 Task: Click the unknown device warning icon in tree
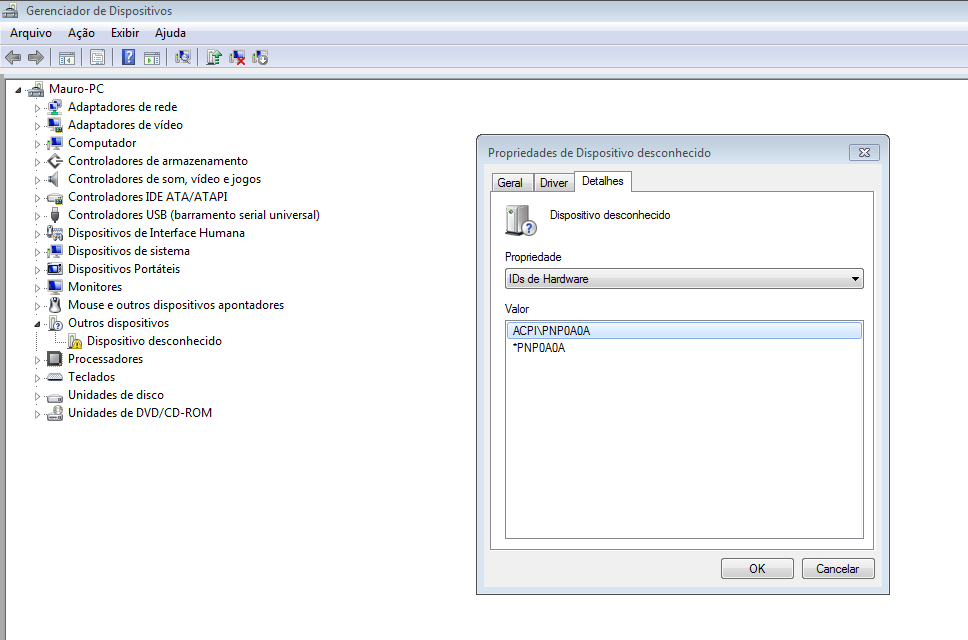pyautogui.click(x=74, y=341)
